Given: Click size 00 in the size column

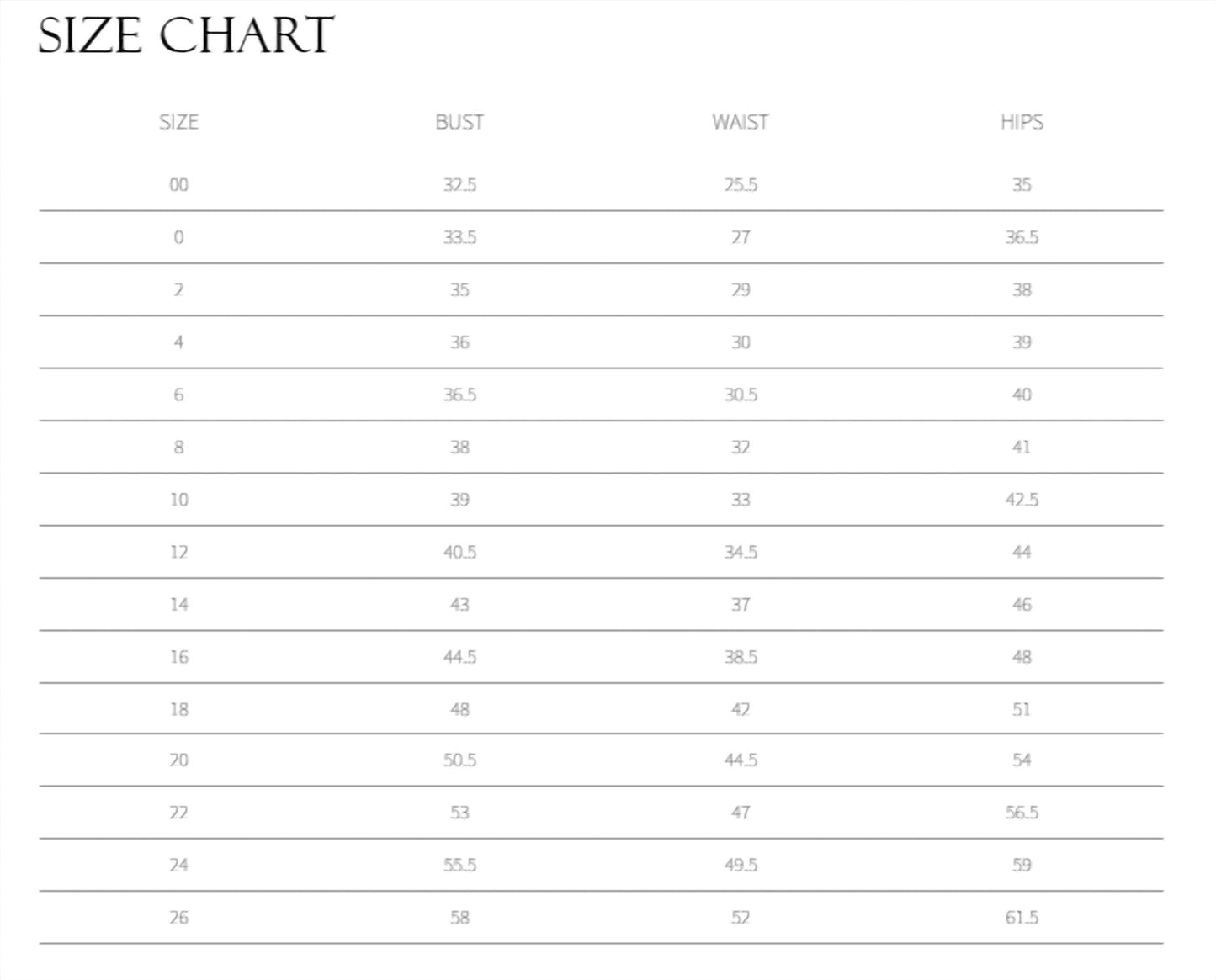Looking at the screenshot, I should (x=179, y=185).
